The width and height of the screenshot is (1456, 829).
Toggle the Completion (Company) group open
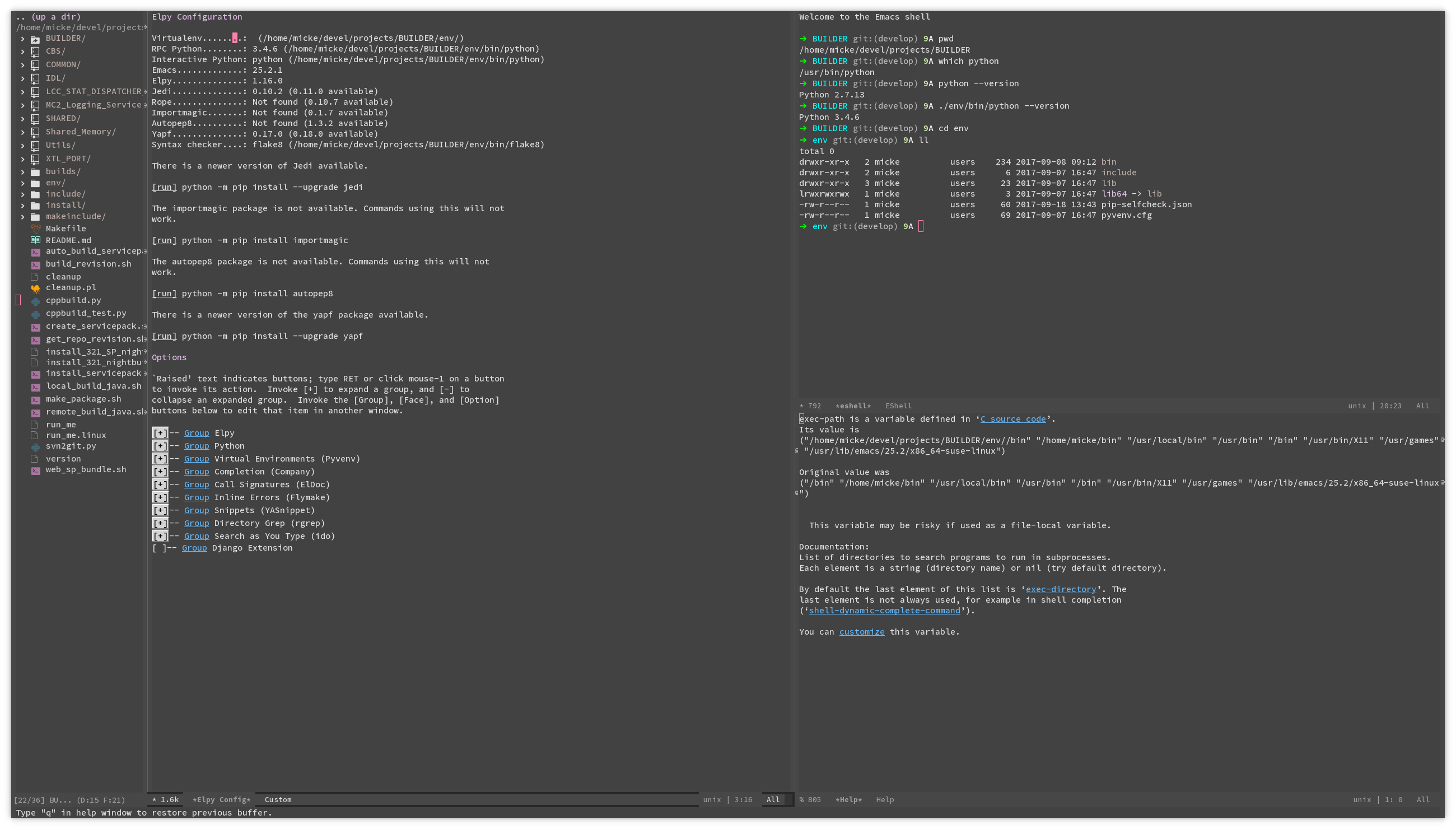tap(160, 472)
